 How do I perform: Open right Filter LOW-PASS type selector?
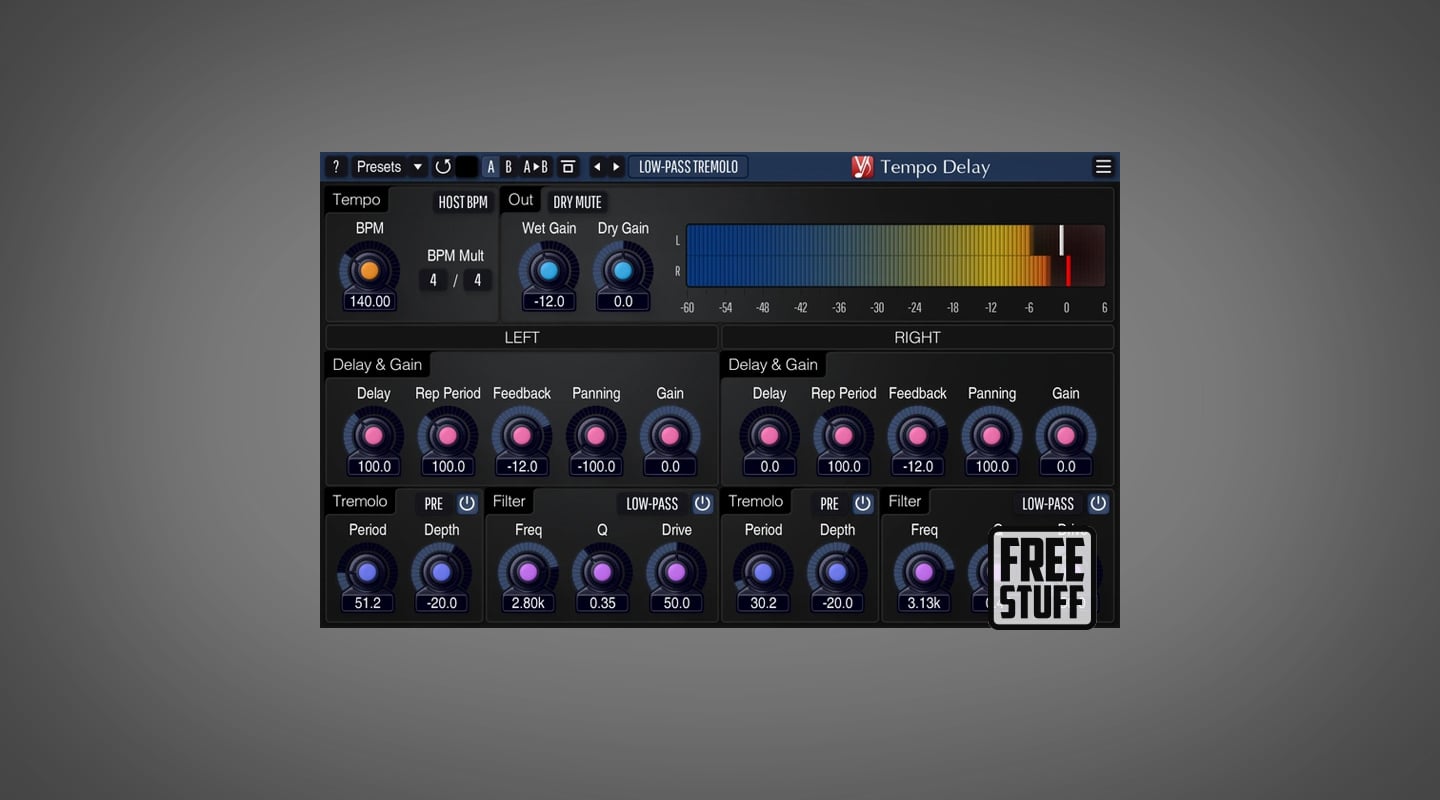click(1048, 504)
